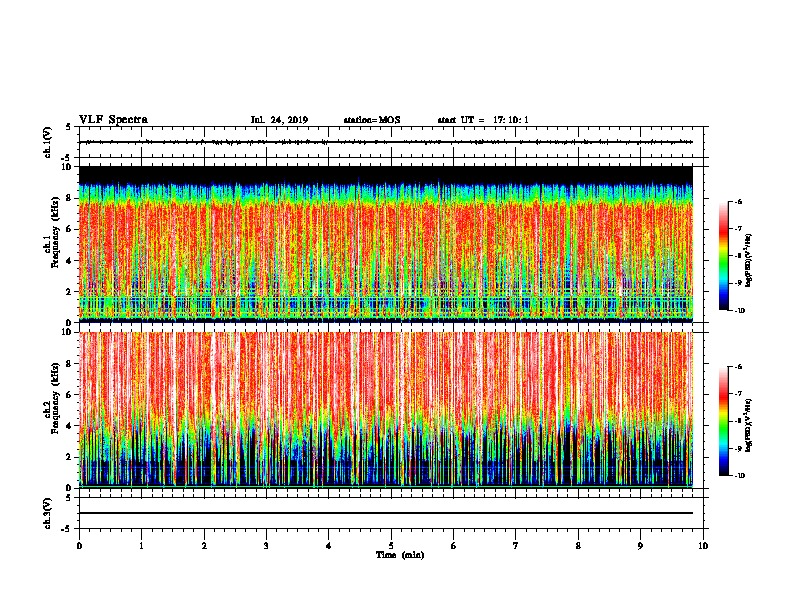This screenshot has height=612, width=792.
Task: Click the "VLF Spectra" plot title
Action: [114, 120]
